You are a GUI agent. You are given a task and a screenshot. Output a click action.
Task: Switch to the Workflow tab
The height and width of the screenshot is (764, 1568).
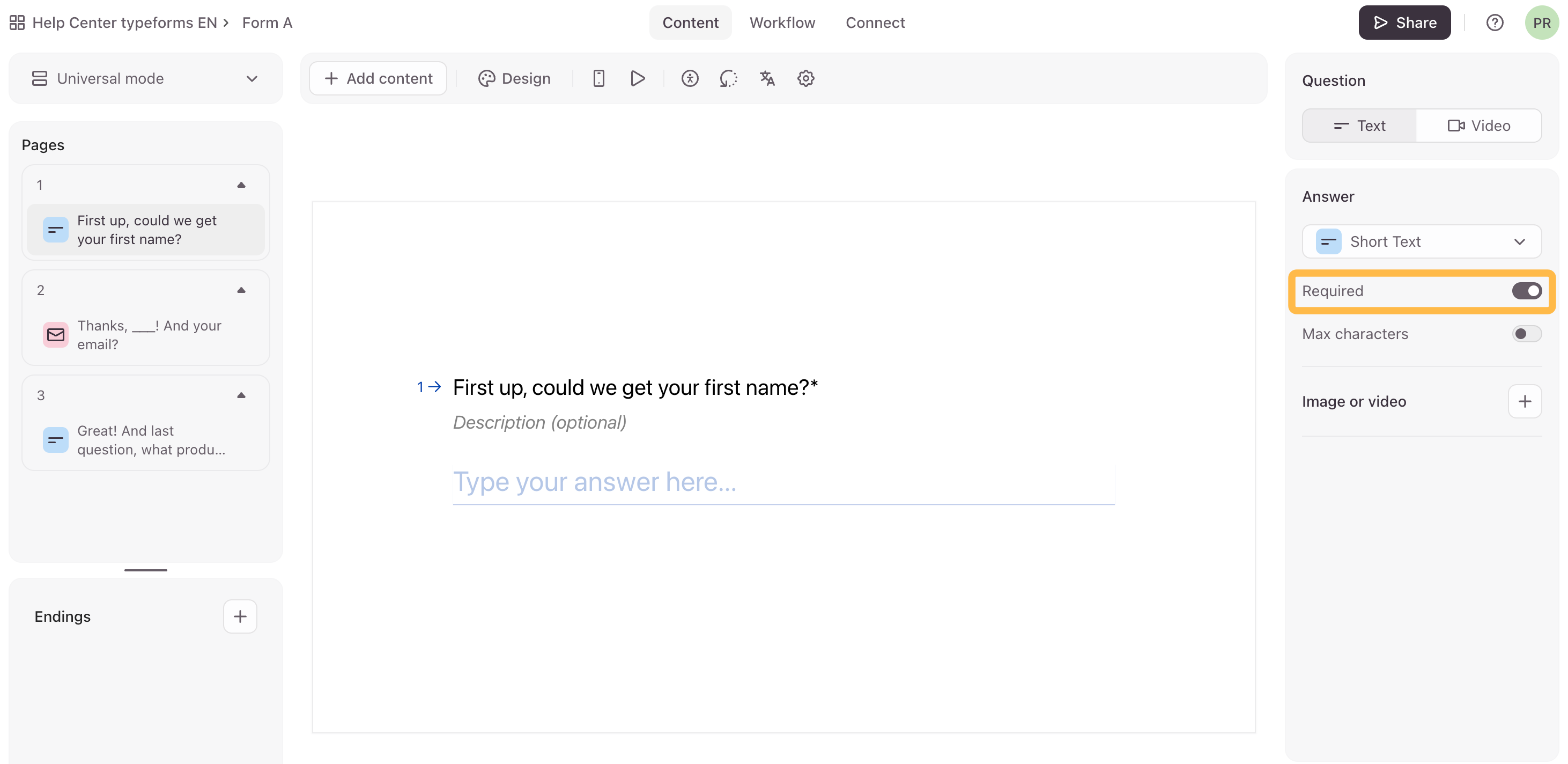[x=781, y=23]
